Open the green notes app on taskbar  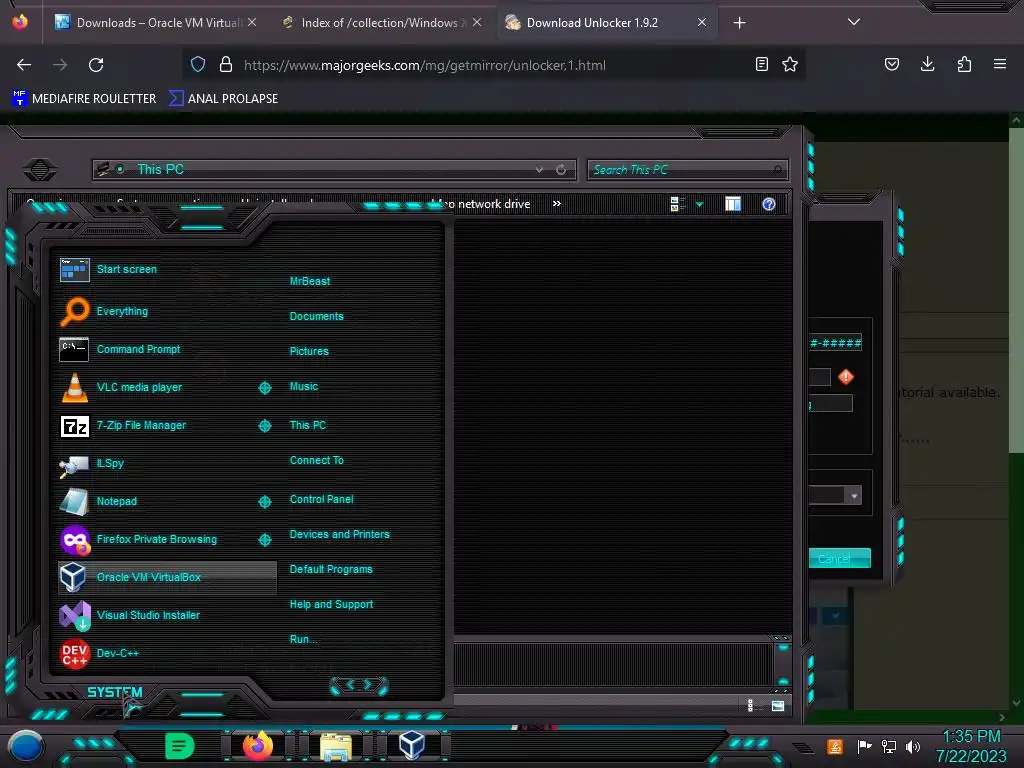pyautogui.click(x=179, y=746)
